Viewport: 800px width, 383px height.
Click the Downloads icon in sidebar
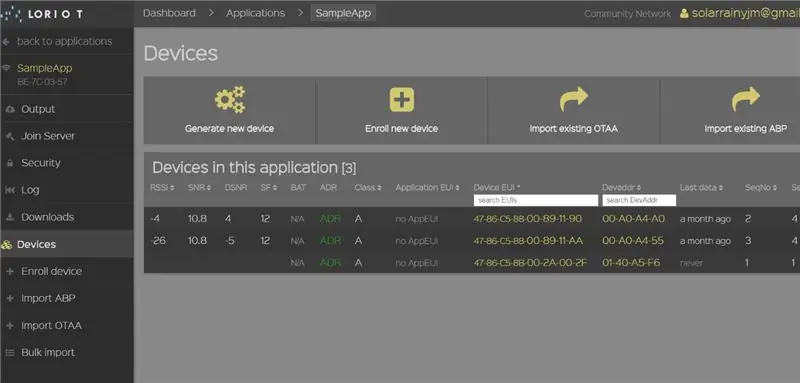(10, 217)
